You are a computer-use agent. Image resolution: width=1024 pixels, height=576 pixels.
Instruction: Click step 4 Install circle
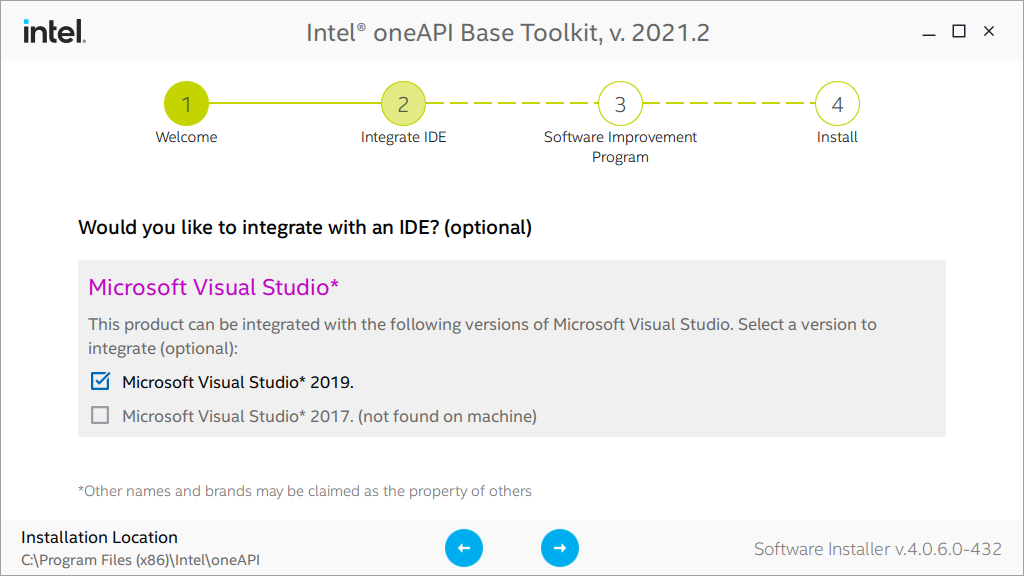pyautogui.click(x=837, y=104)
